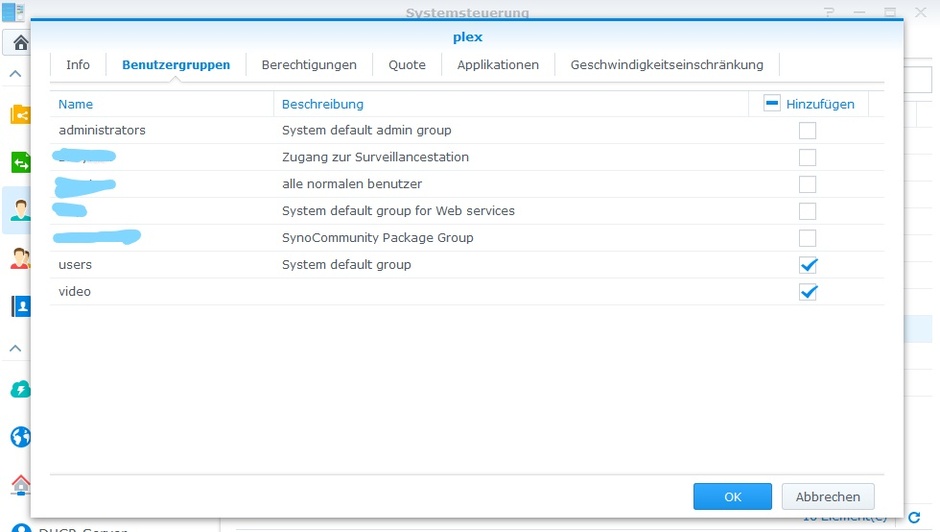Open the teal QuickConnect cloud icon

point(20,390)
